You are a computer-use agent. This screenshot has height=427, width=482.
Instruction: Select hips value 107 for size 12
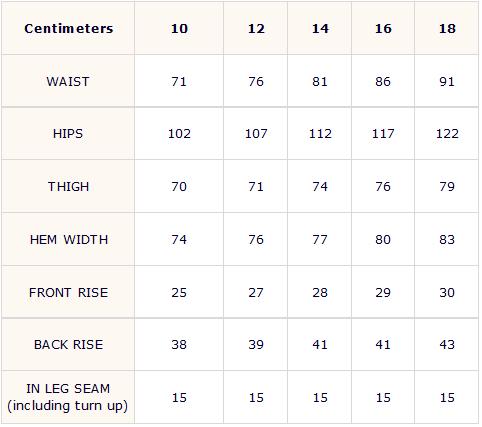tap(256, 134)
